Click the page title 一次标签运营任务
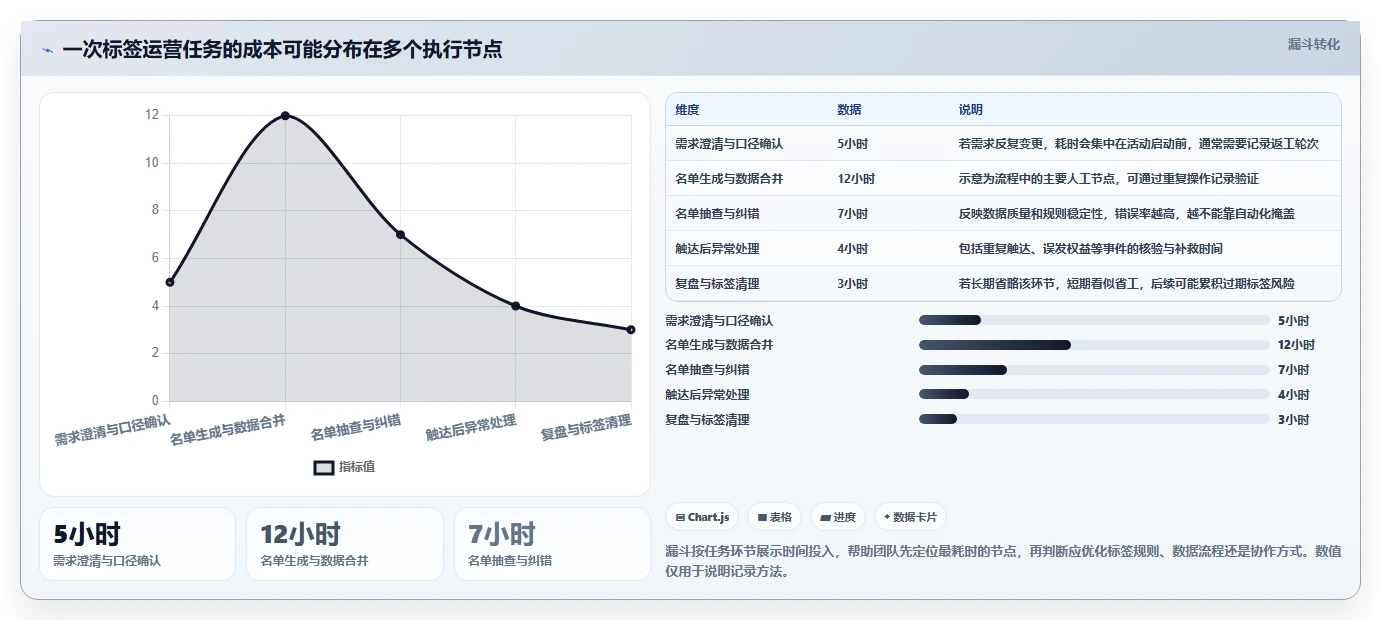1381x620 pixels. click(x=282, y=49)
